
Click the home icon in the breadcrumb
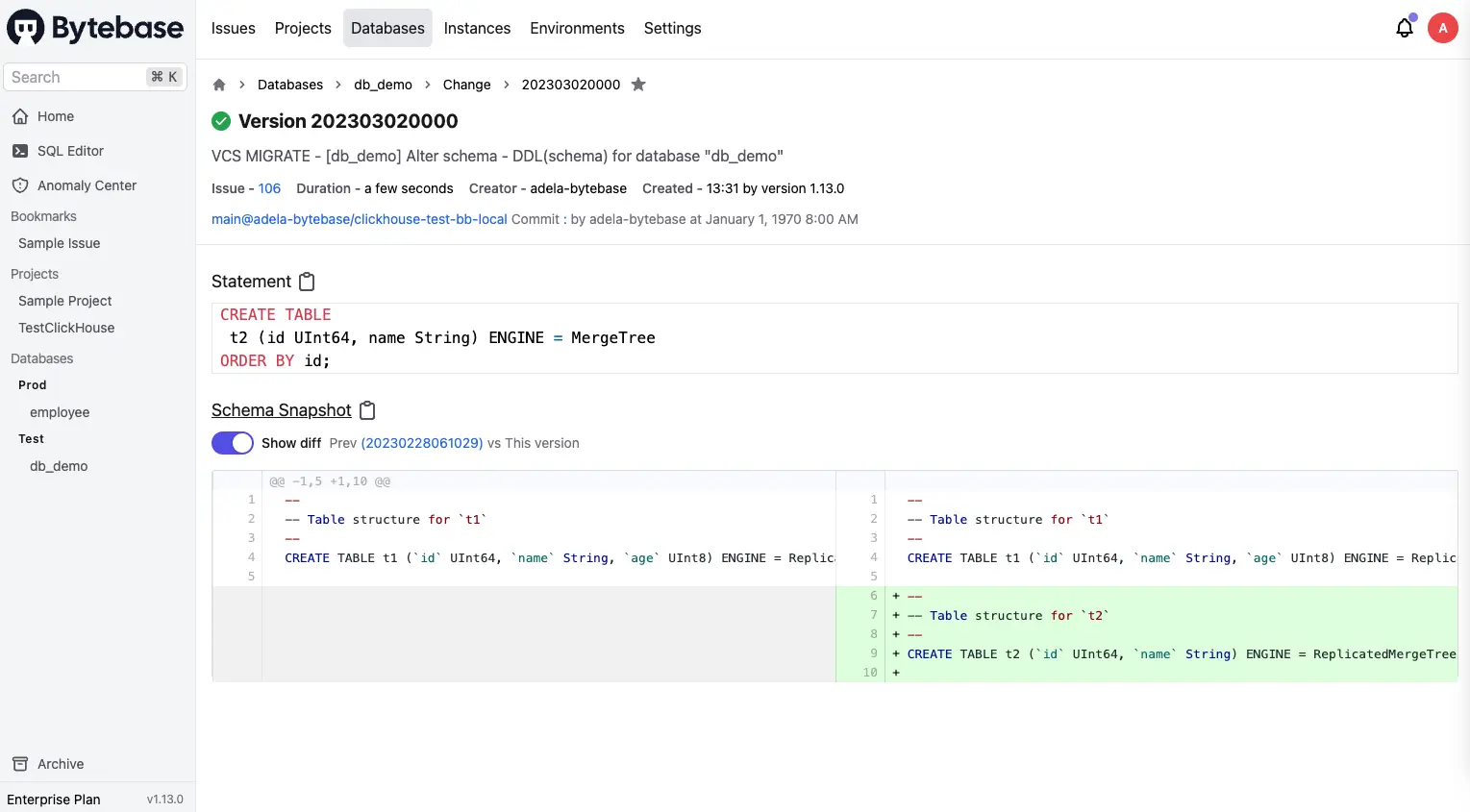click(218, 85)
